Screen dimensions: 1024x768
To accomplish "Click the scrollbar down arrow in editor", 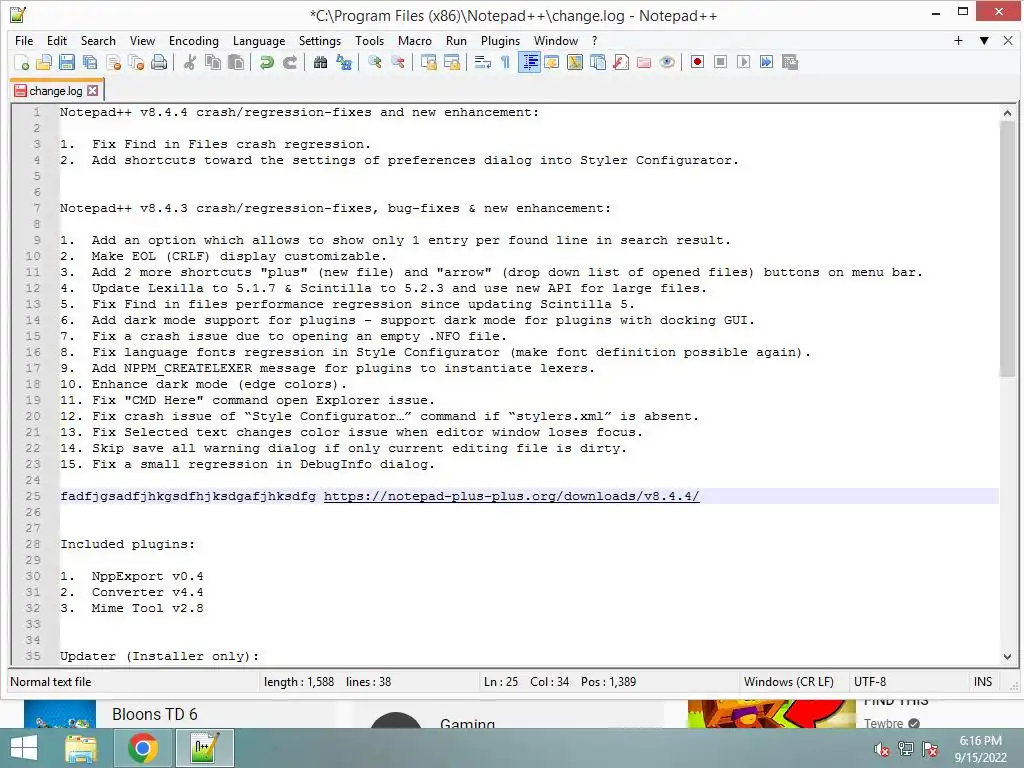I will coord(1007,657).
